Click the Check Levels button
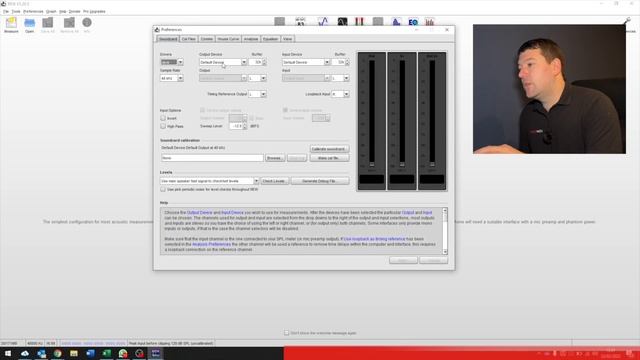Image resolution: width=640 pixels, height=360 pixels. pos(275,181)
